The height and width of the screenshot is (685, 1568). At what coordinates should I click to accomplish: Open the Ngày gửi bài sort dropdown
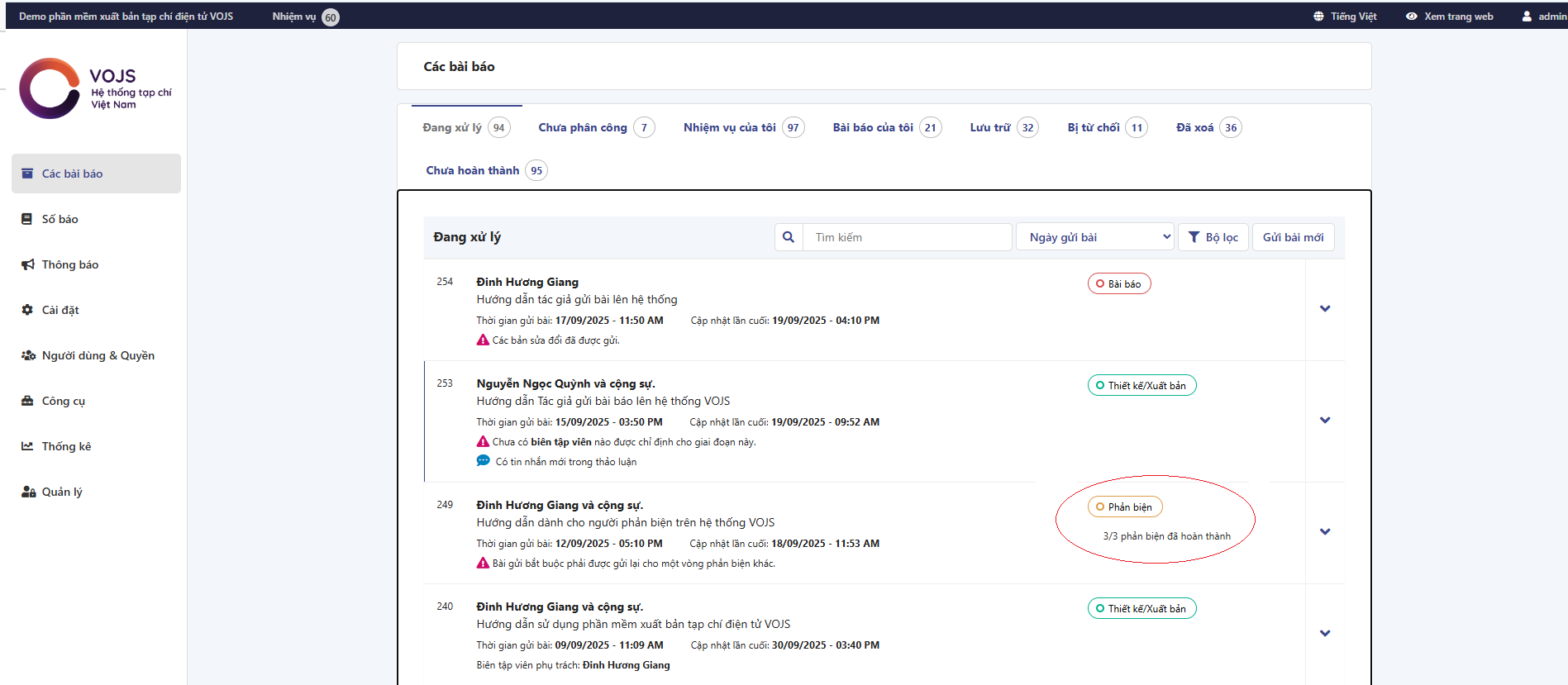coord(1095,237)
